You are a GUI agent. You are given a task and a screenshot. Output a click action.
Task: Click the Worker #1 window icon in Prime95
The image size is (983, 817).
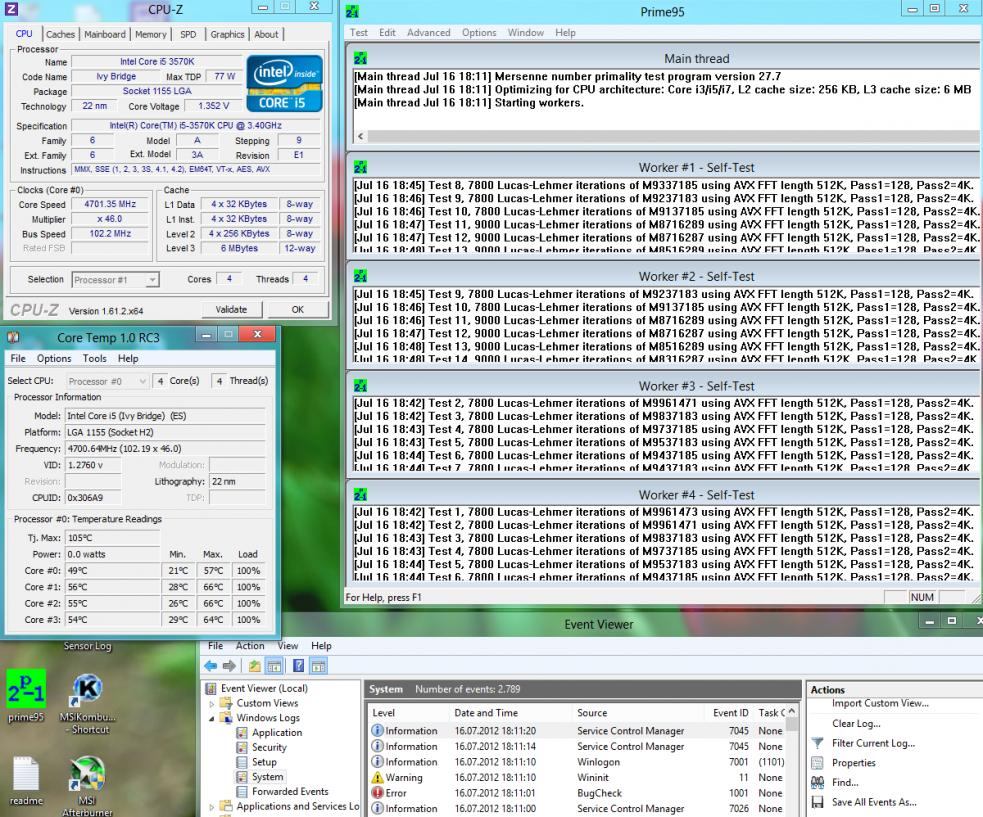[360, 167]
